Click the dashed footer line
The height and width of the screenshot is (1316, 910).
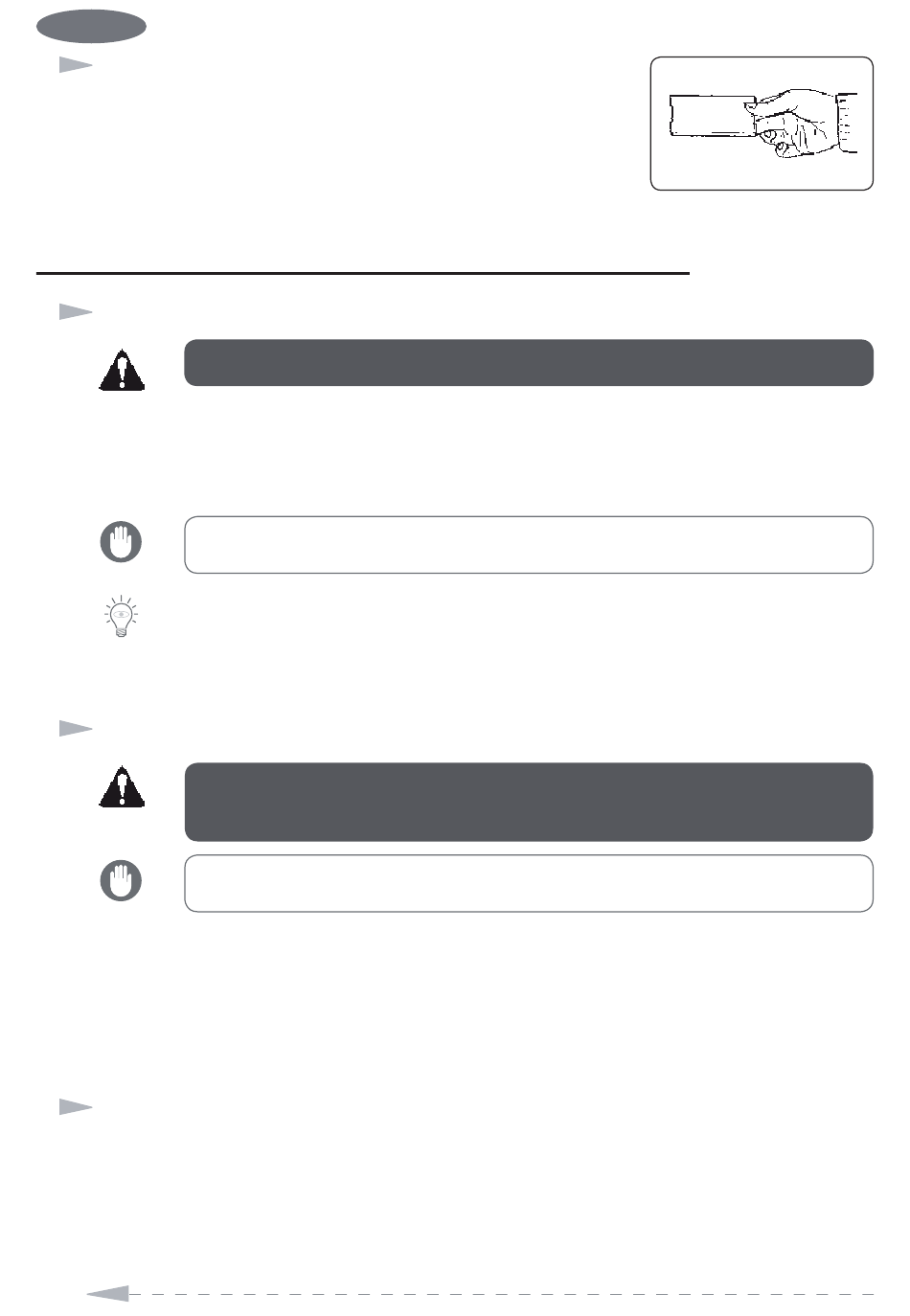point(502,1295)
